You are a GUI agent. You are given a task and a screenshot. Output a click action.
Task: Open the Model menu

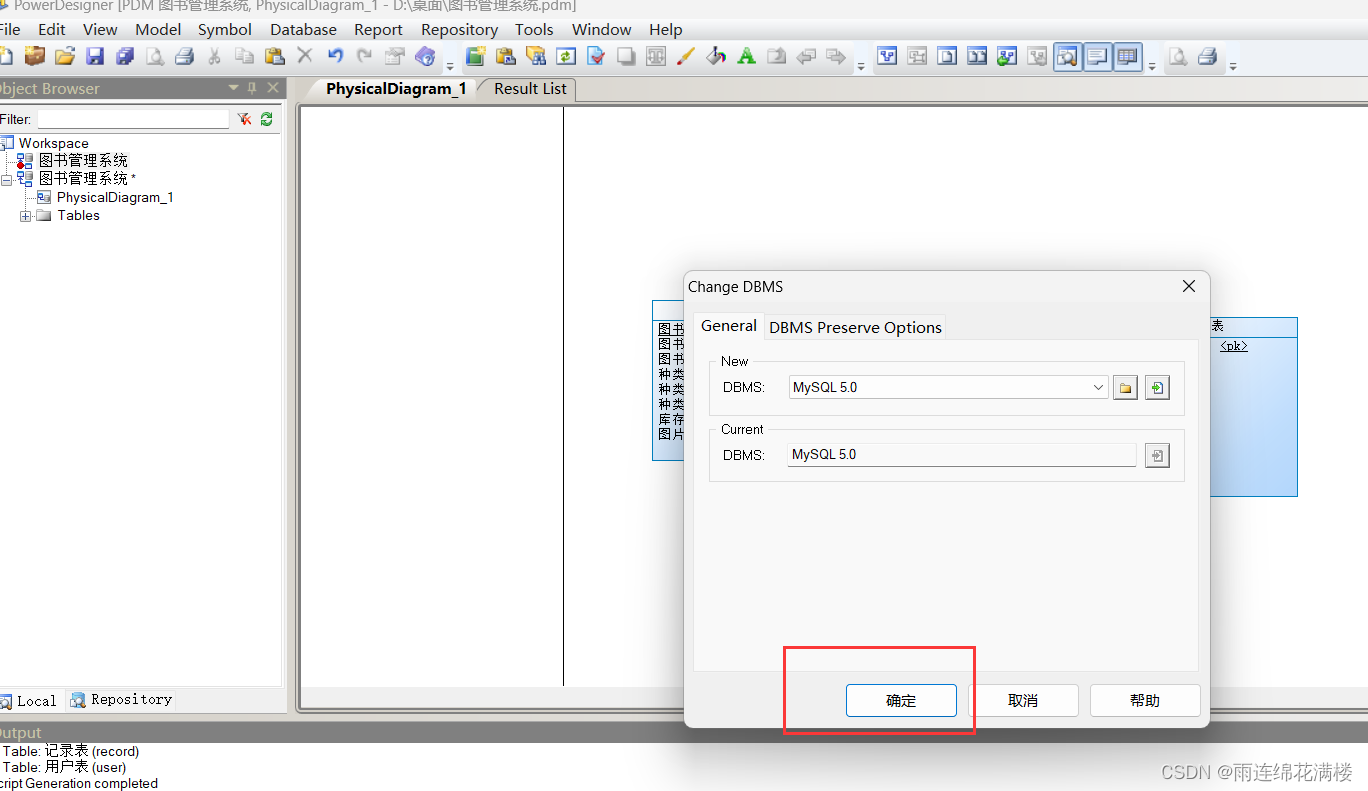158,29
